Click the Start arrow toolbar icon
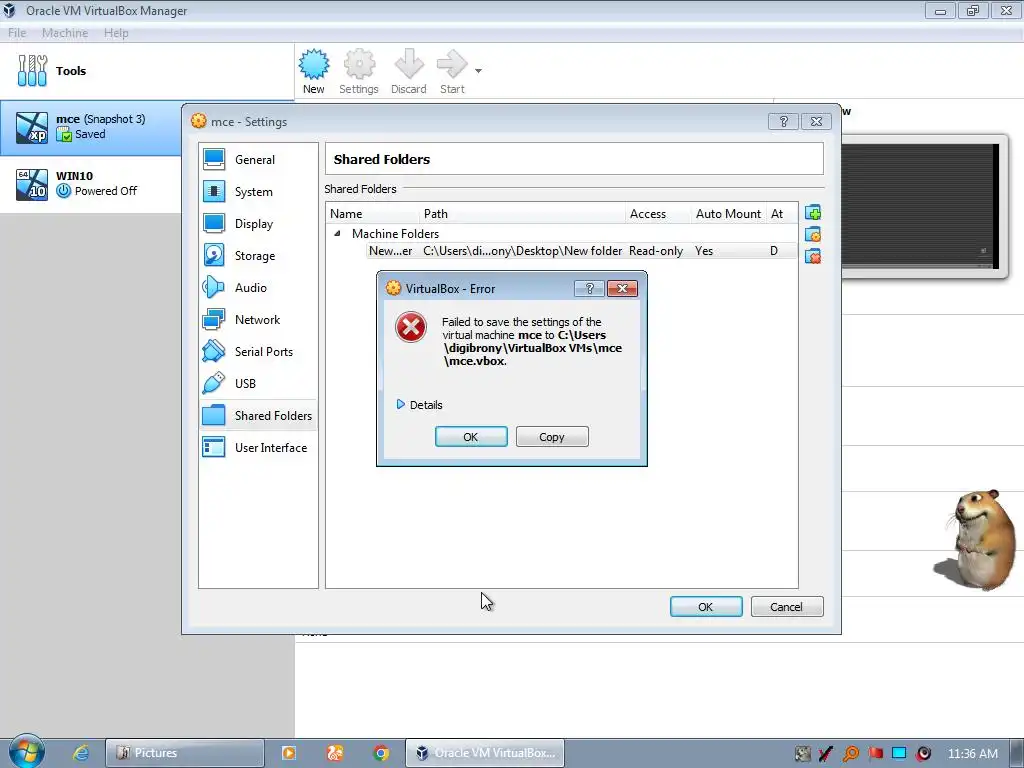The height and width of the screenshot is (768, 1024). [x=452, y=72]
